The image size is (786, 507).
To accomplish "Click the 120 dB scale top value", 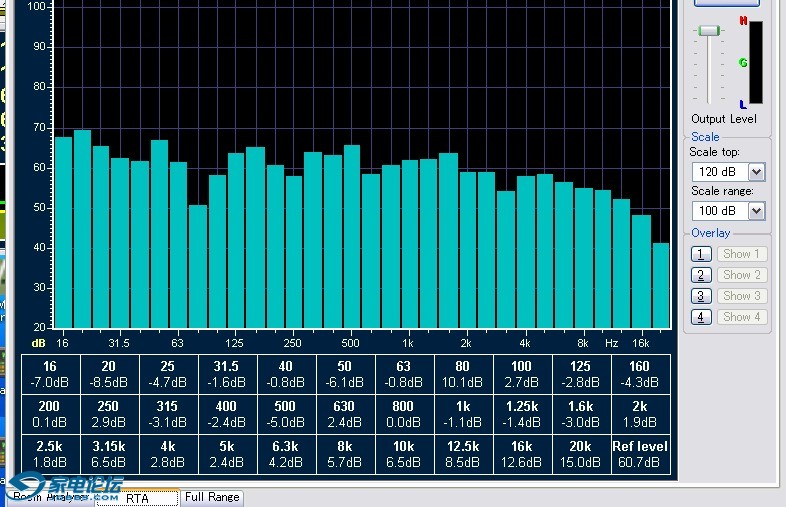I will pos(718,172).
